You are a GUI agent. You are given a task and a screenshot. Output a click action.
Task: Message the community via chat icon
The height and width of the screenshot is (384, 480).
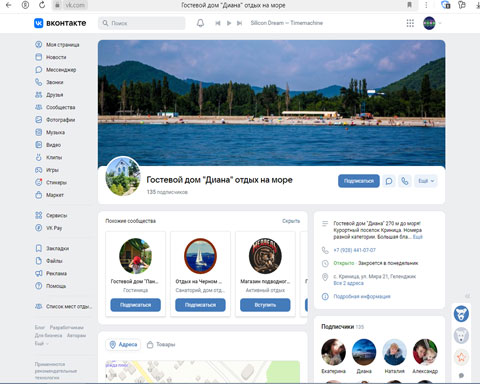(389, 181)
